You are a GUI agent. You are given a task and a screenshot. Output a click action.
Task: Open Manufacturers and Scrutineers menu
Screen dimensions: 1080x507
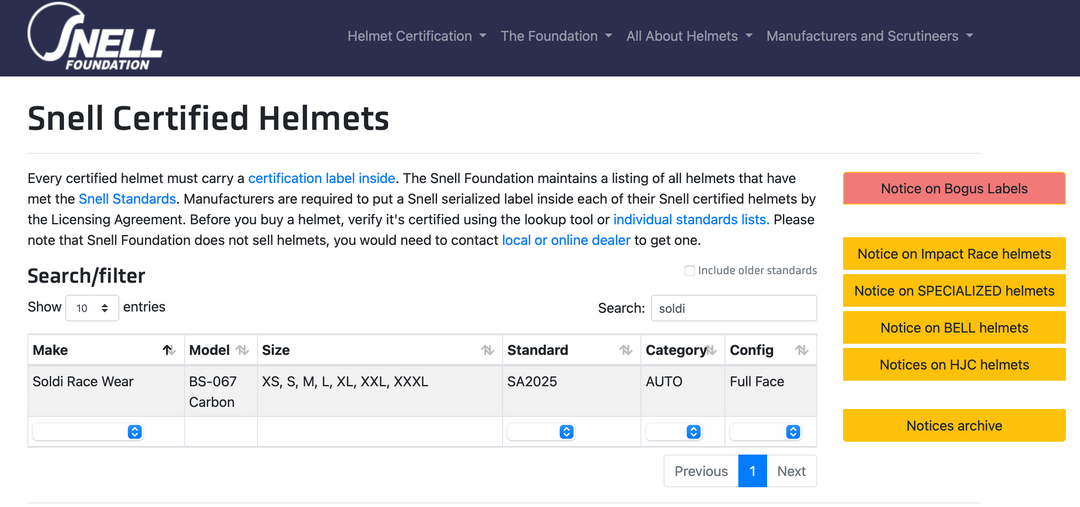point(869,36)
